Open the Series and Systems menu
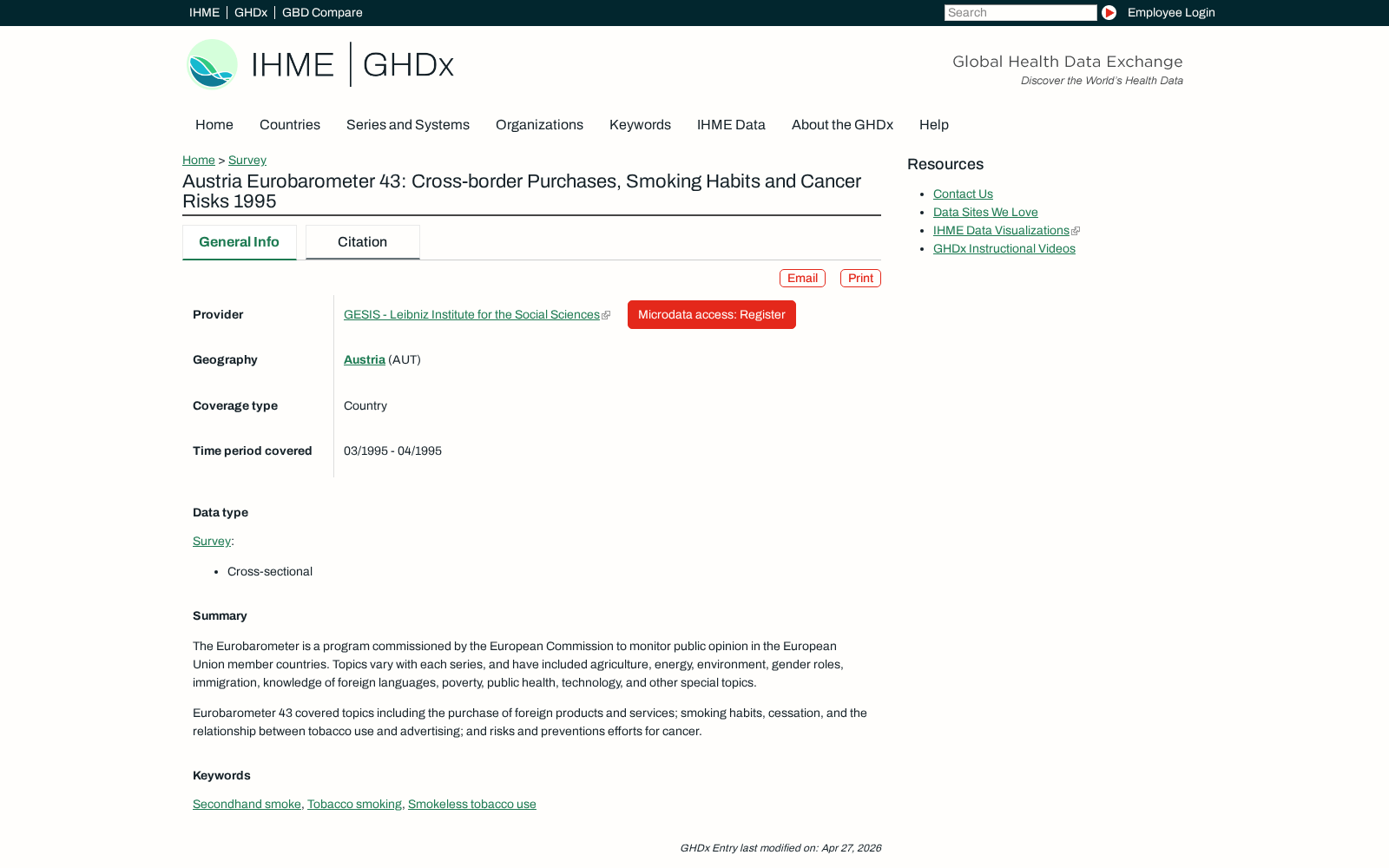This screenshot has width=1389, height=868. tap(408, 125)
